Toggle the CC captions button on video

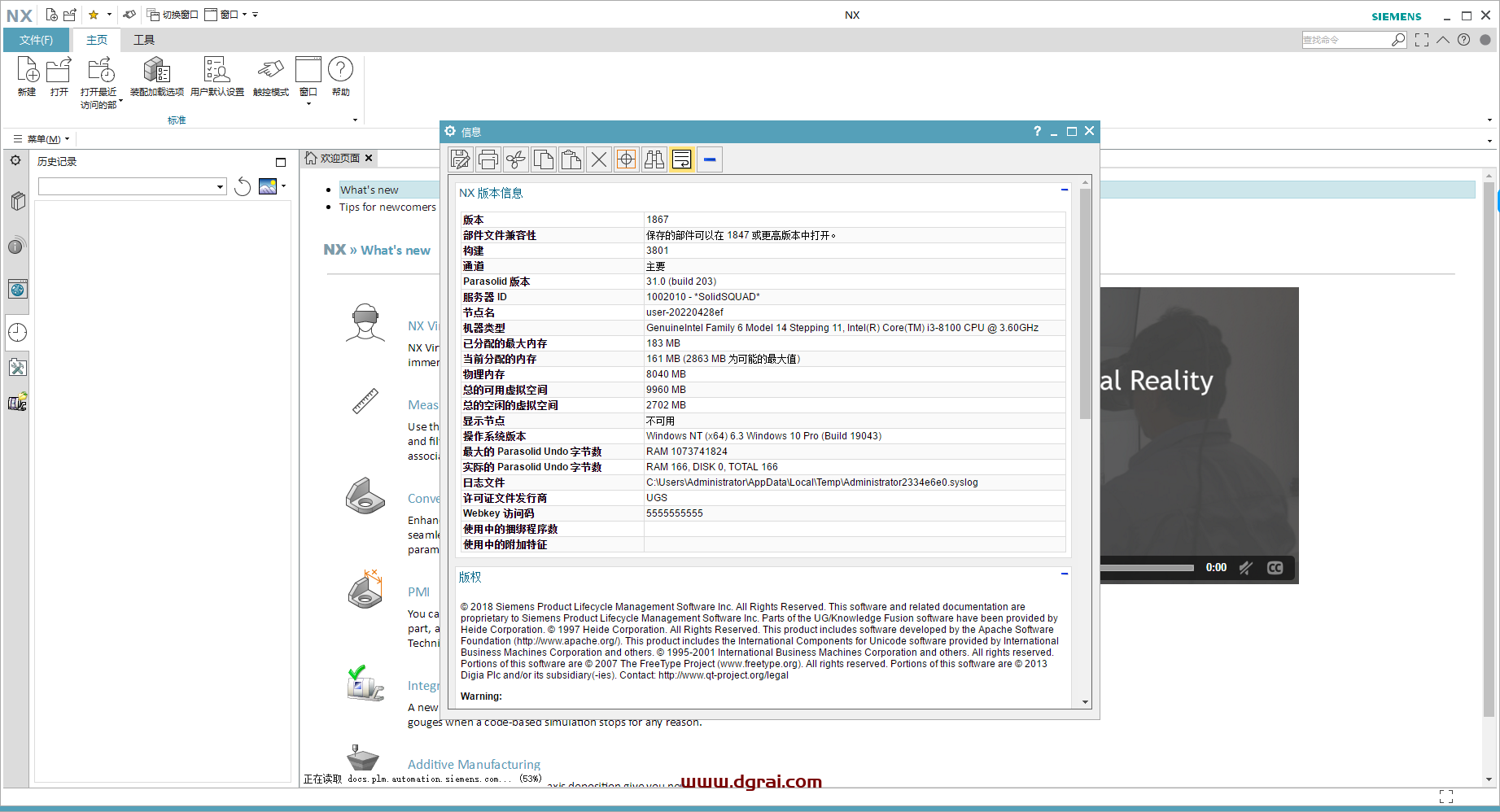tap(1275, 568)
